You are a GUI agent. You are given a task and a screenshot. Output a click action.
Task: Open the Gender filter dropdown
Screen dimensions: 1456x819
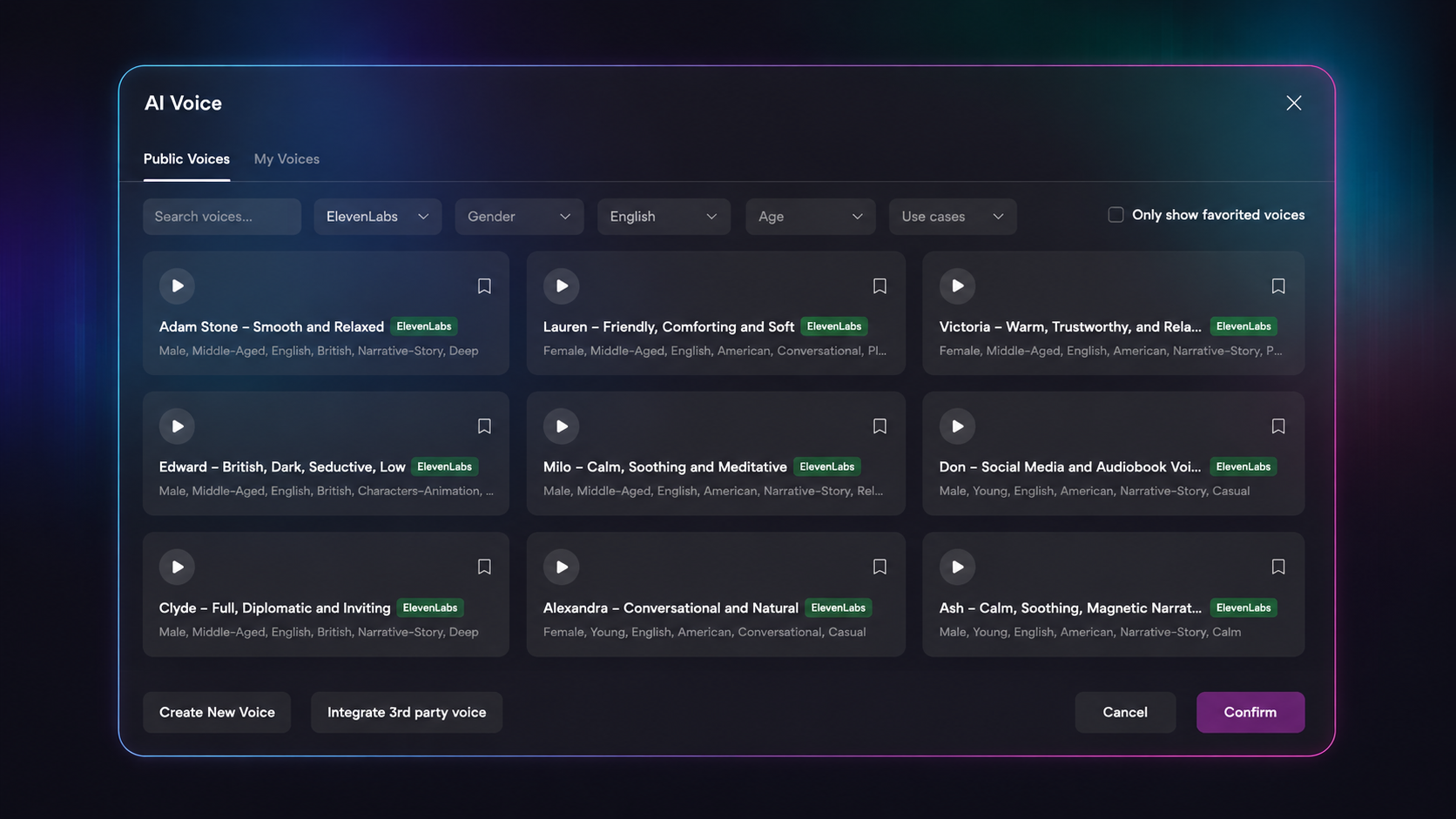519,217
